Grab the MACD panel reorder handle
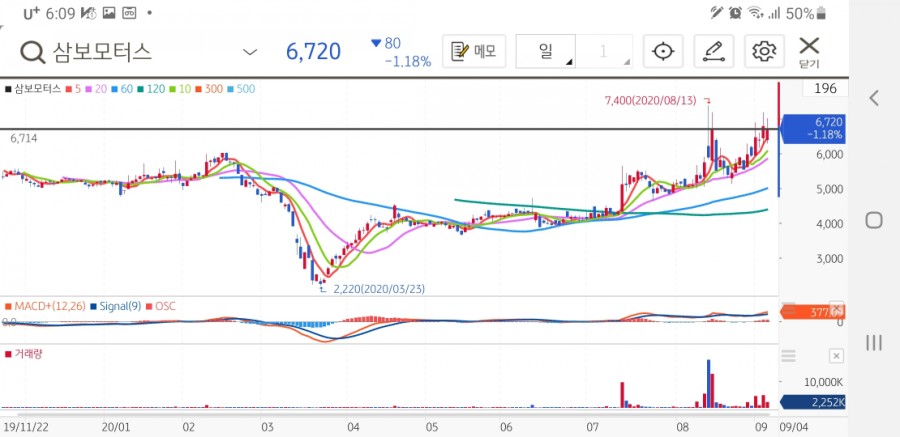 click(789, 308)
